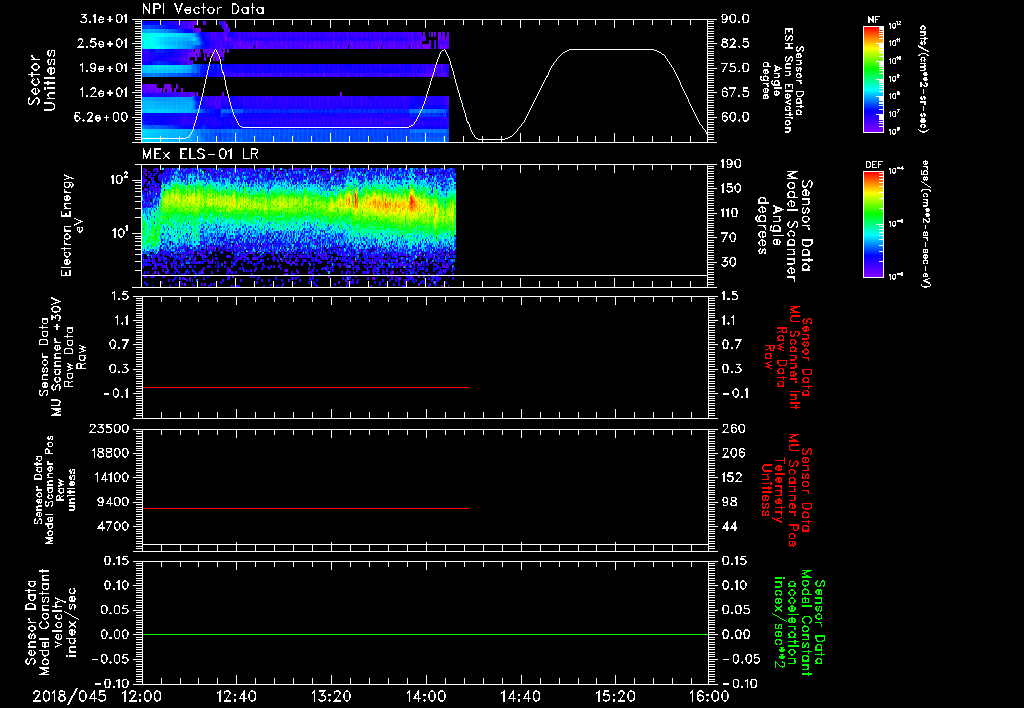Click the '1.2e+01' sector tick label
Viewport: 1024px width, 708px height.
[106, 92]
